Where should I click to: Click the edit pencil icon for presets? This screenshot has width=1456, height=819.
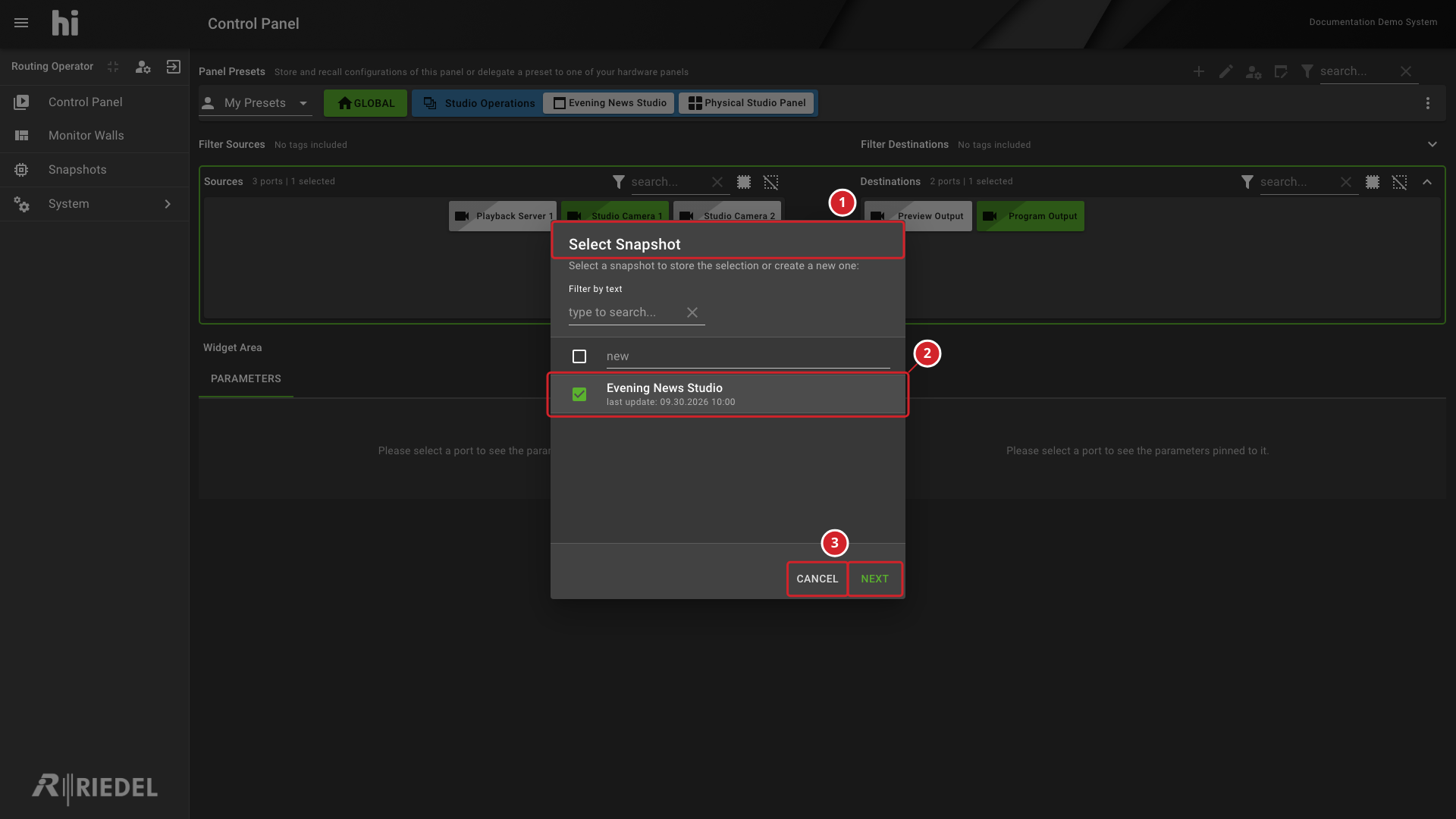click(x=1226, y=71)
